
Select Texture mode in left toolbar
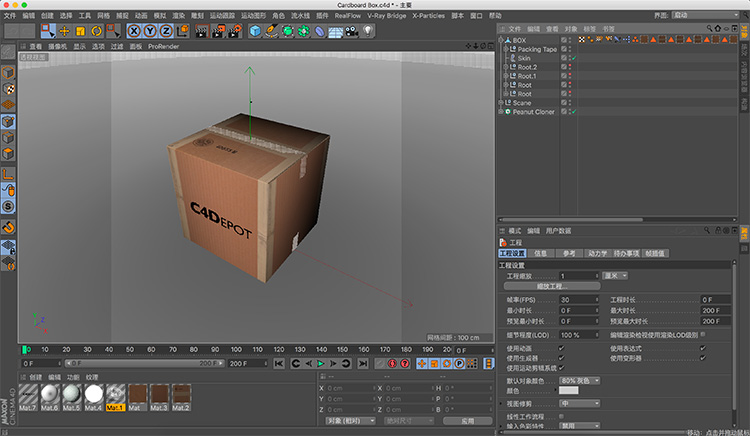(x=8, y=89)
